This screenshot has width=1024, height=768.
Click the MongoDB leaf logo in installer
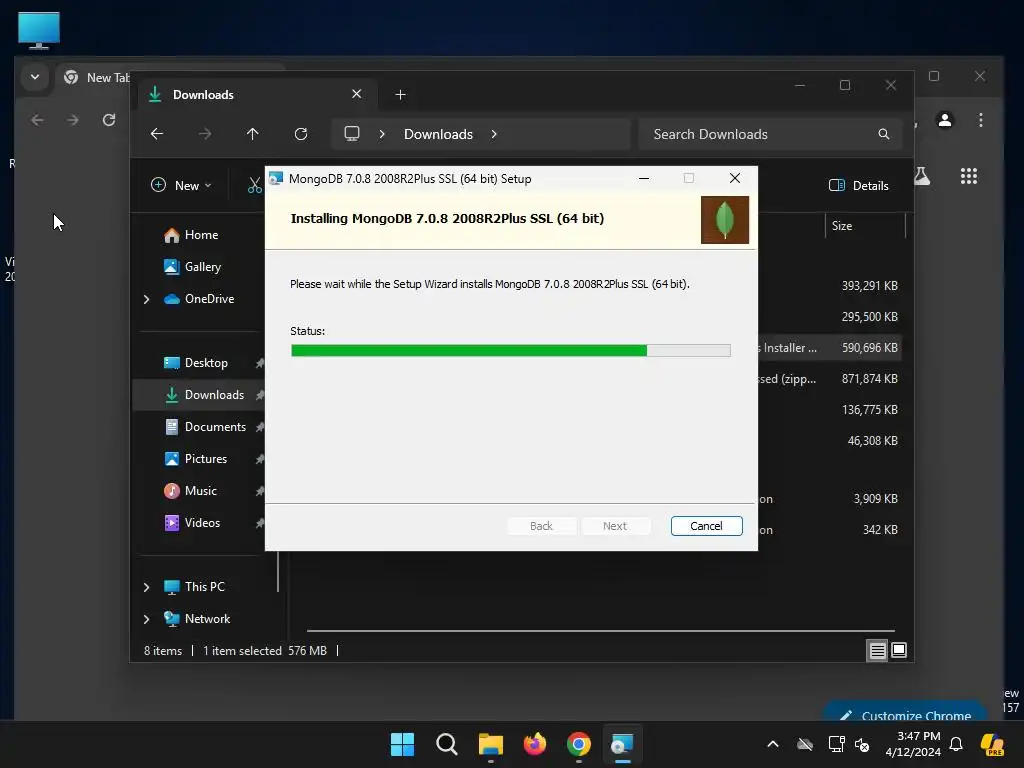[x=724, y=220]
